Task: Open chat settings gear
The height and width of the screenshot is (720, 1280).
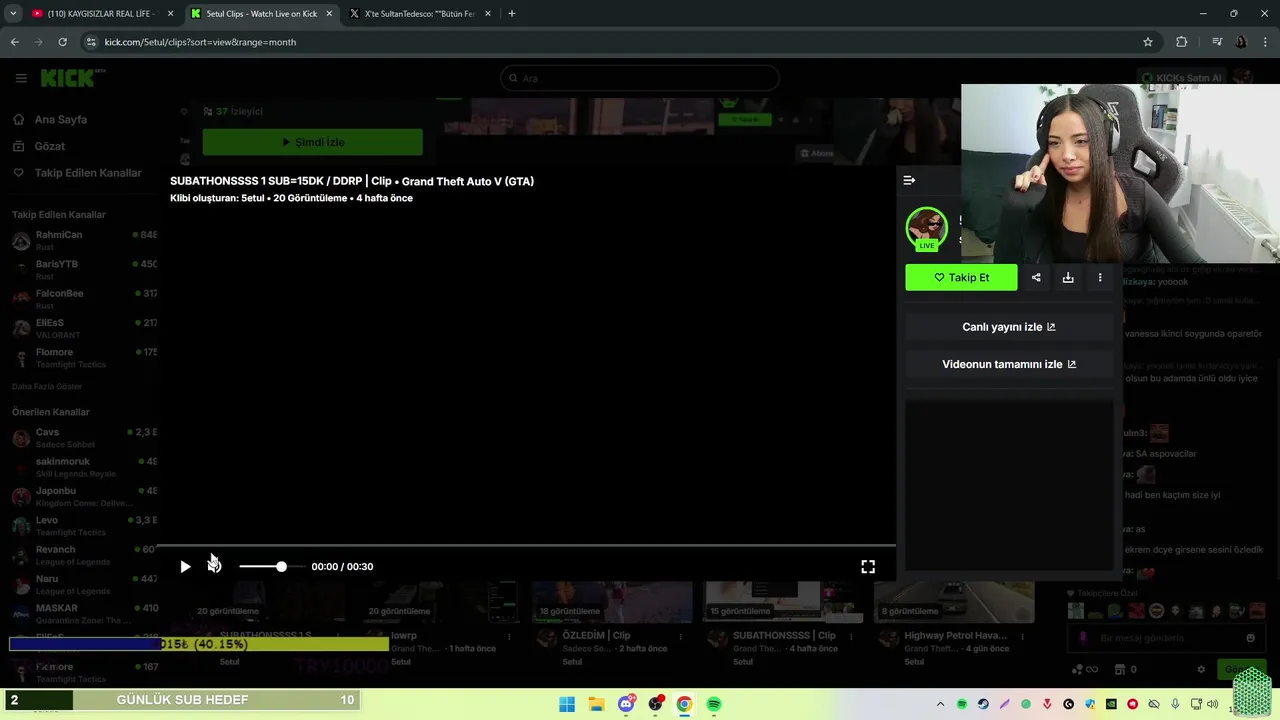Action: pyautogui.click(x=1201, y=669)
